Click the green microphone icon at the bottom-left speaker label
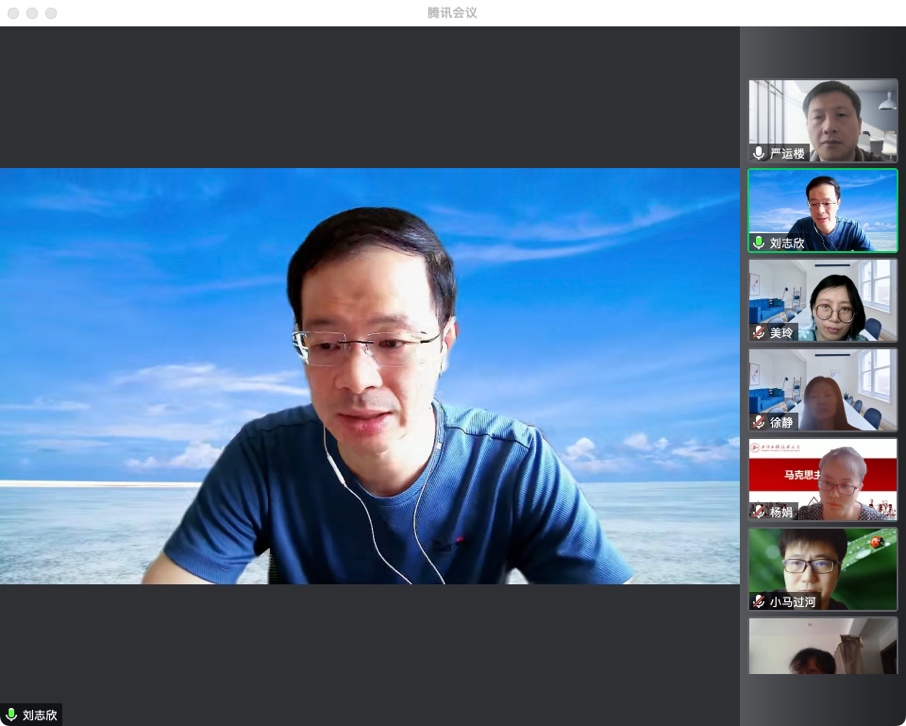906x726 pixels. click(11, 715)
